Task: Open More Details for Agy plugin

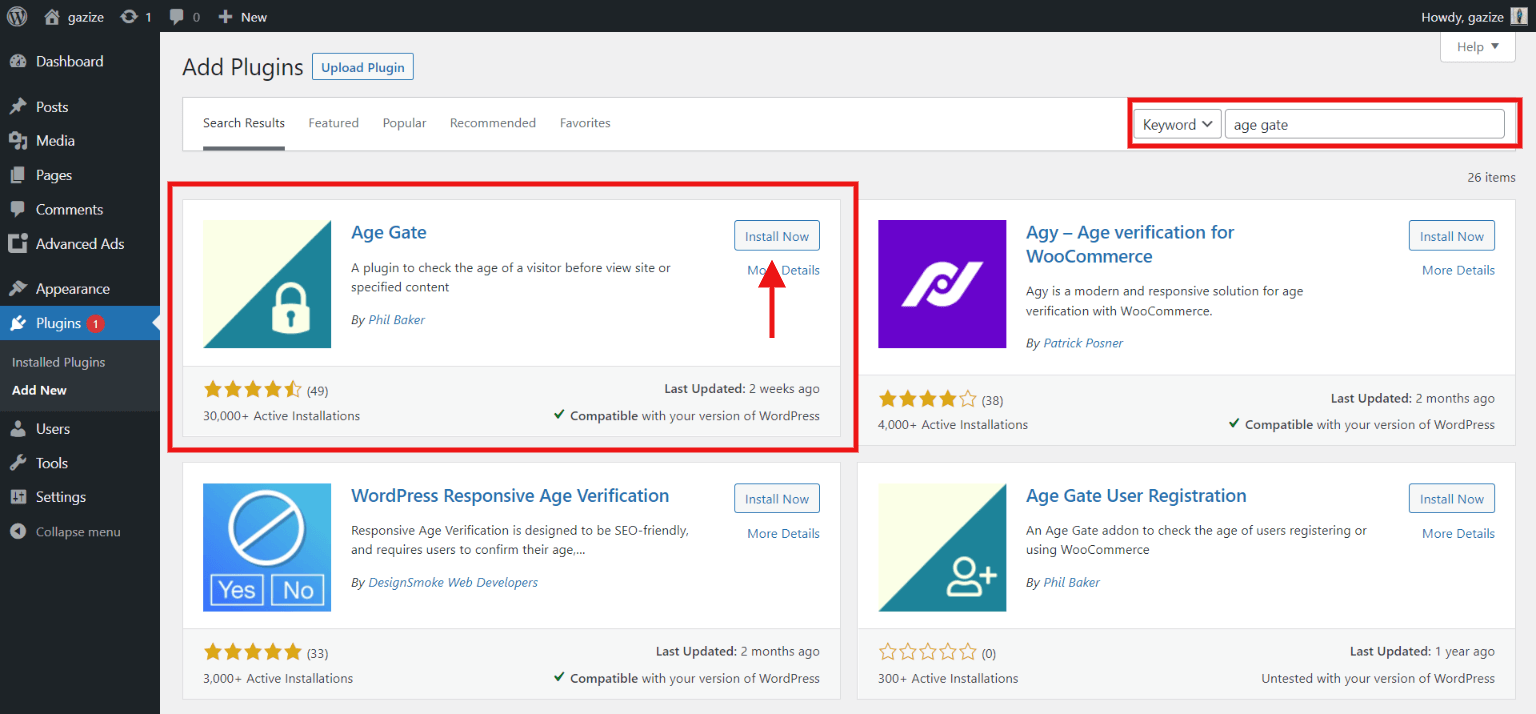Action: pos(1458,270)
